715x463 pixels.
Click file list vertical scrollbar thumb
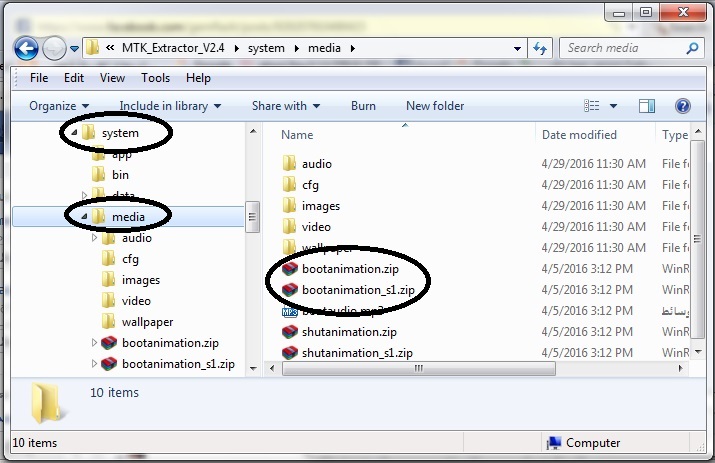[697, 239]
